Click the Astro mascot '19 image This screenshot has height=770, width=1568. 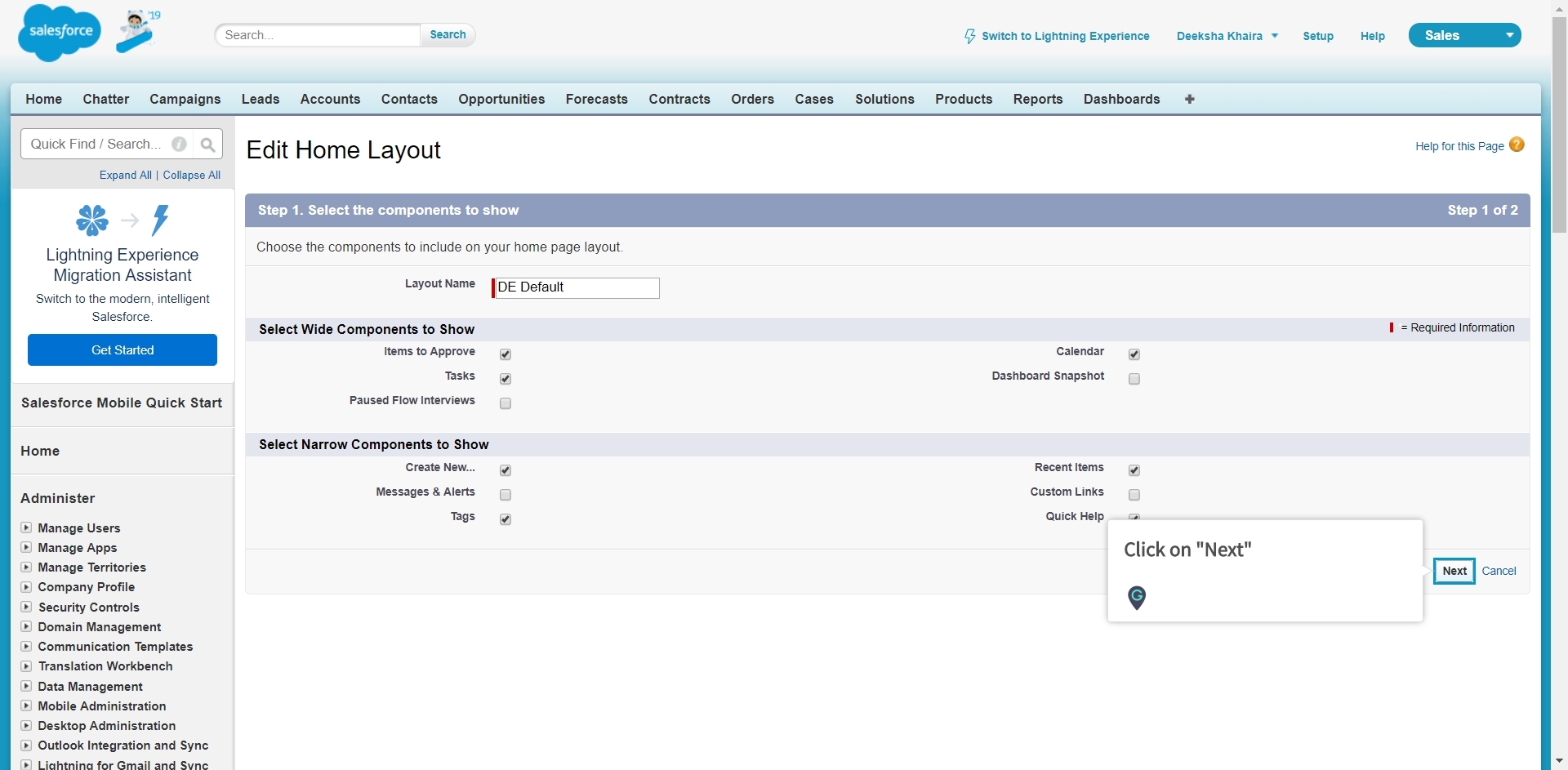pos(138,31)
